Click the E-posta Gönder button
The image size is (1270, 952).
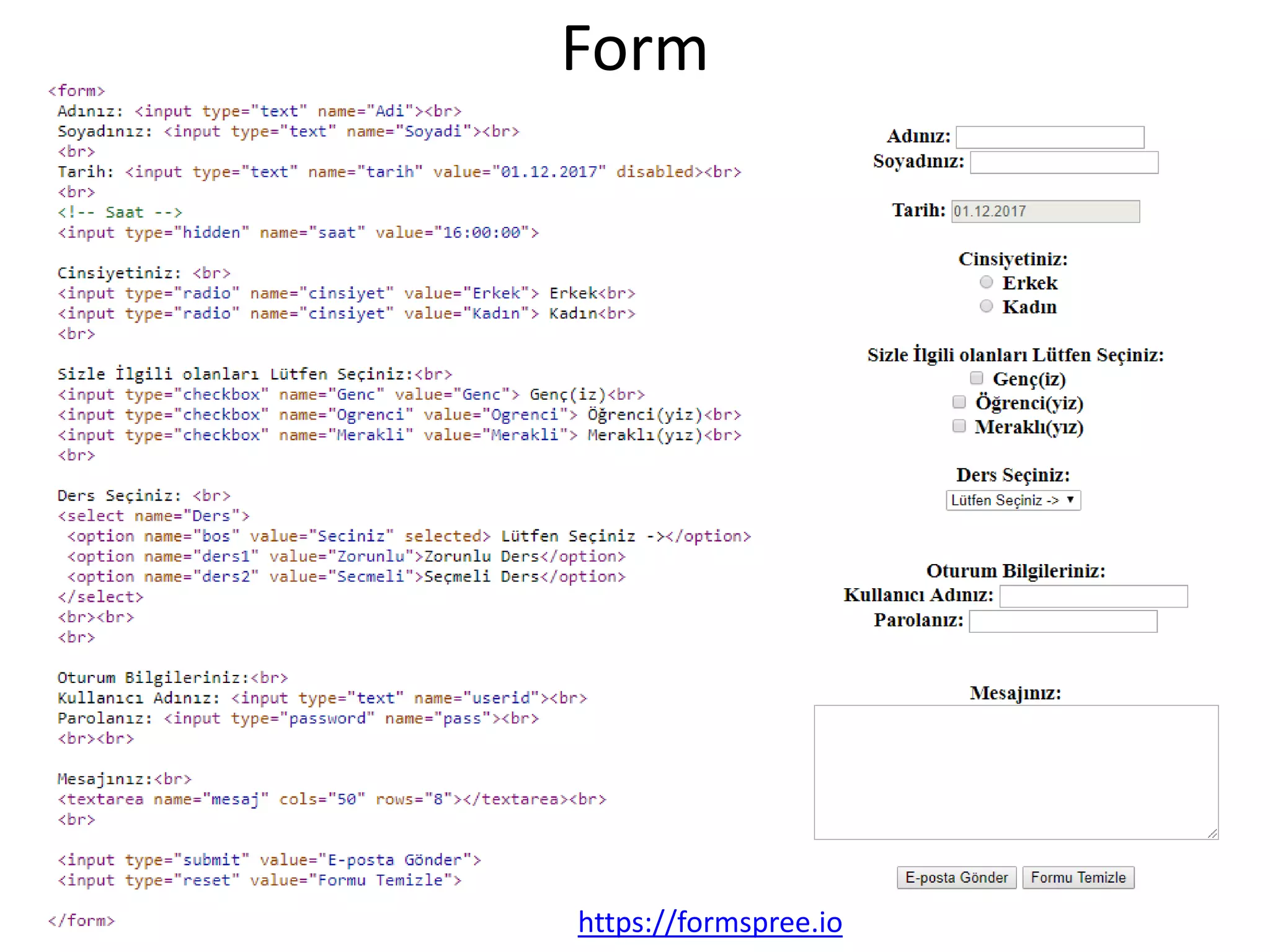(957, 878)
